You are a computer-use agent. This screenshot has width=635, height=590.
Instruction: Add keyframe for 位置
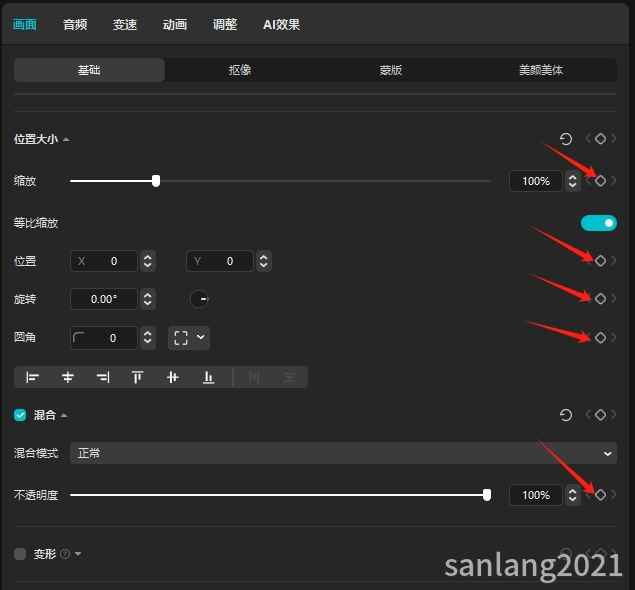coord(601,260)
